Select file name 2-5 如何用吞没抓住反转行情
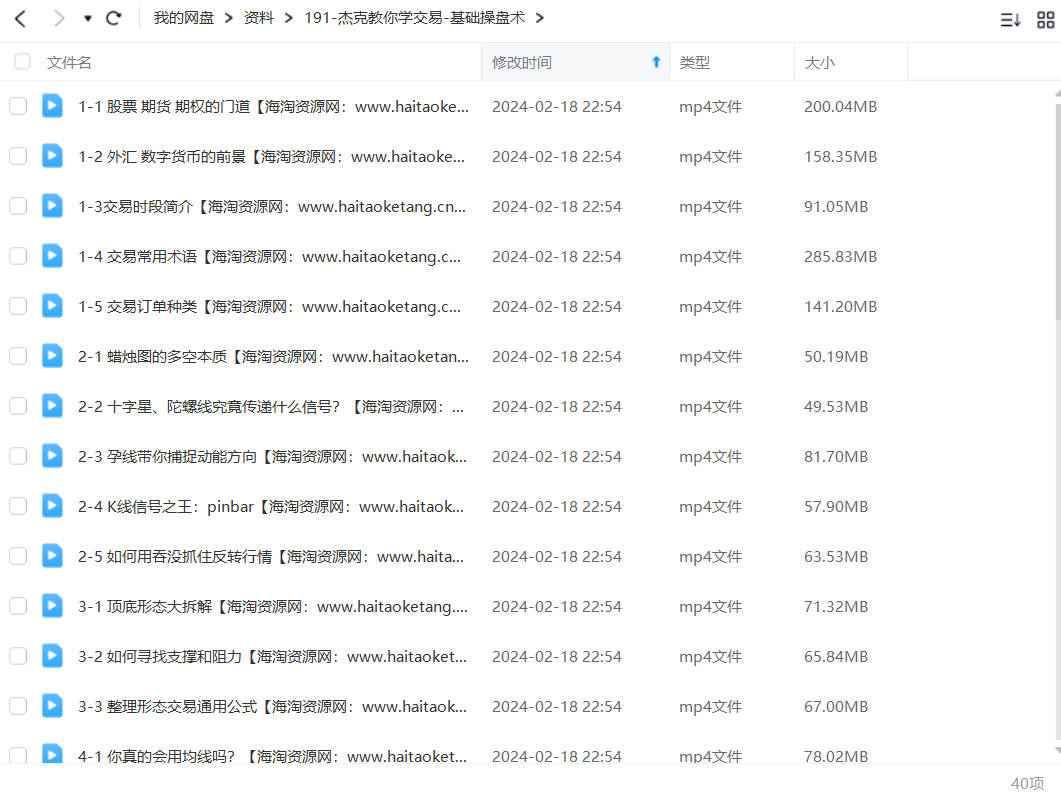The height and width of the screenshot is (797, 1061). [x=271, y=557]
